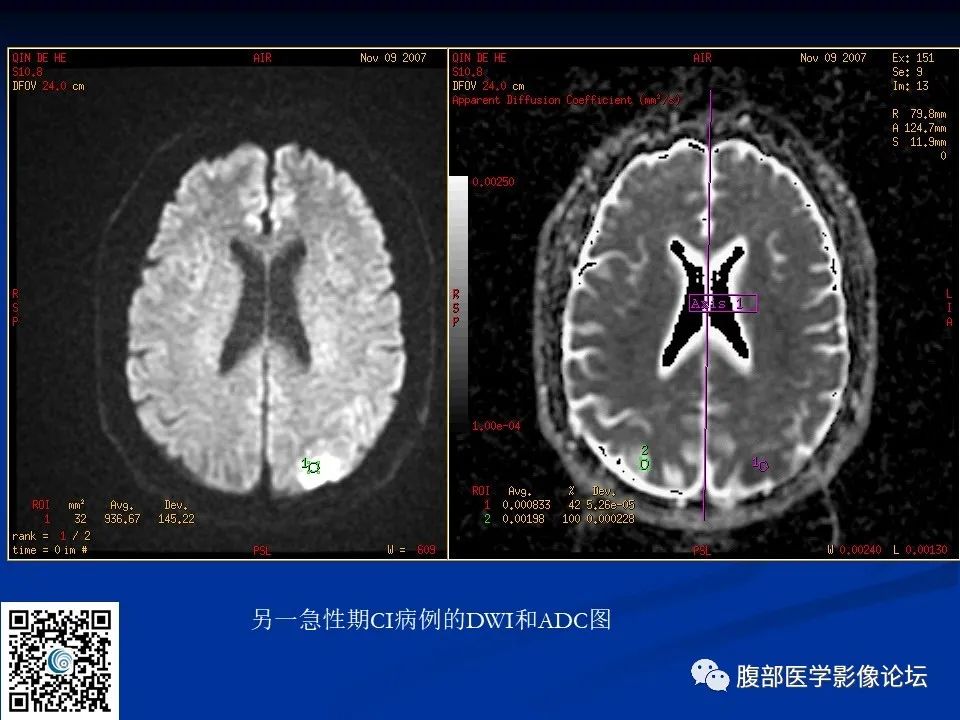Click ADC ROI 1 average '0.000833'
Viewport: 960px width, 720px height.
(x=526, y=504)
